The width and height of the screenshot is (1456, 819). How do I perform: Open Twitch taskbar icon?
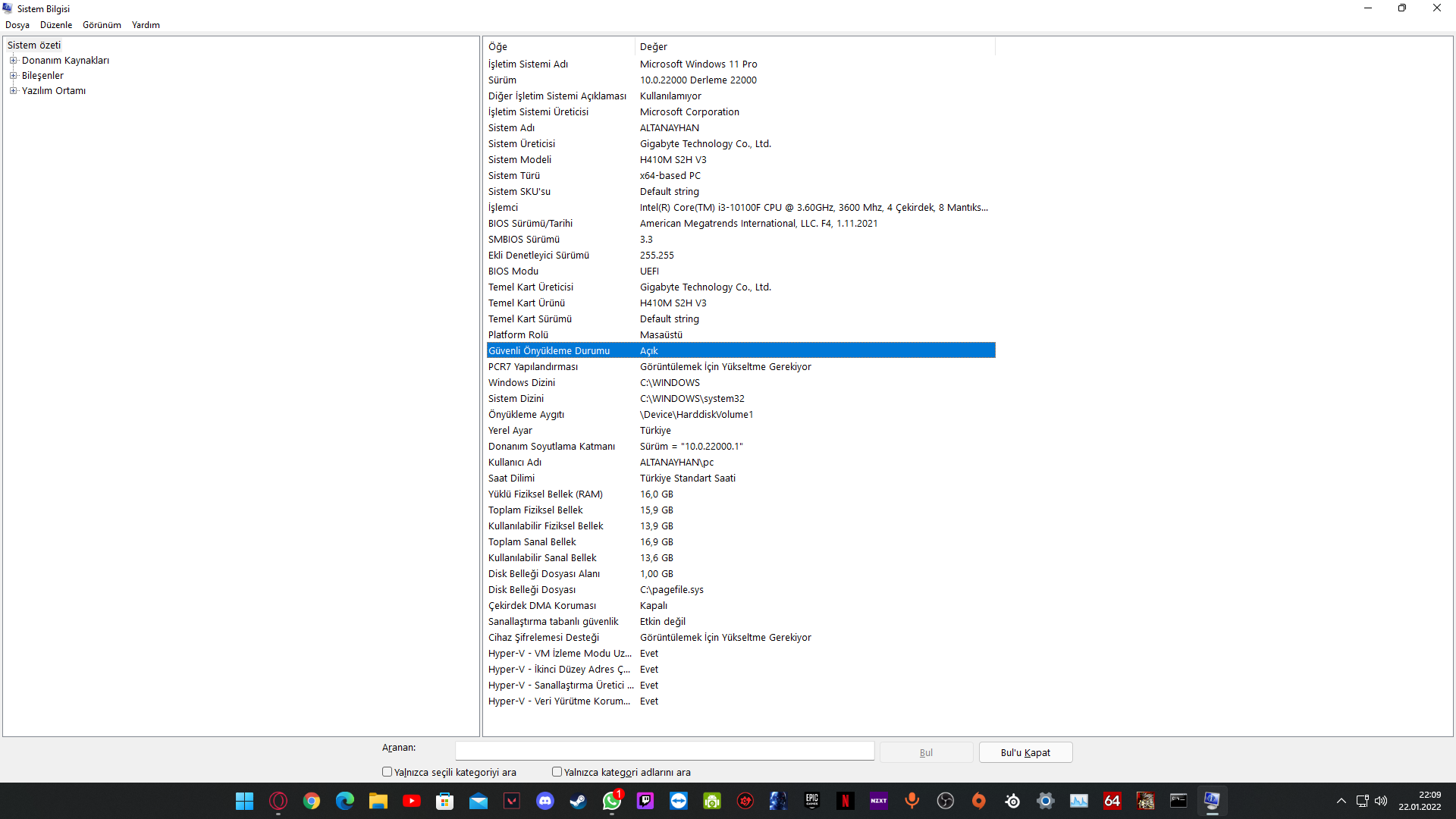tap(645, 801)
